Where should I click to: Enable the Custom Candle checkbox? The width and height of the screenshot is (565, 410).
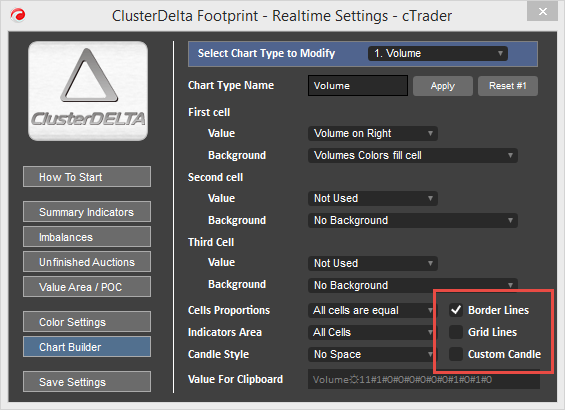point(456,354)
